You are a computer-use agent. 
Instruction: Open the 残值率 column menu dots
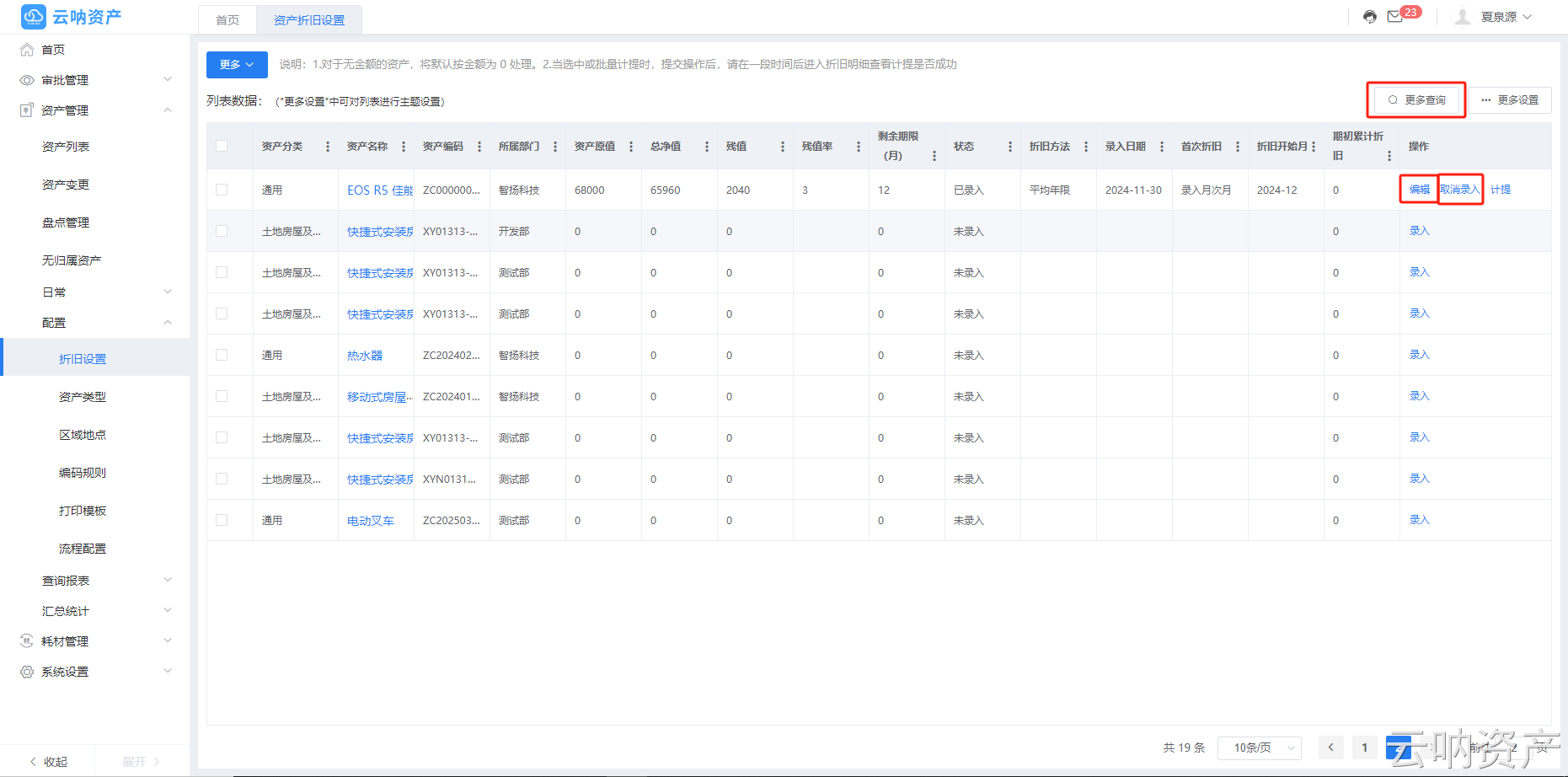click(x=859, y=147)
